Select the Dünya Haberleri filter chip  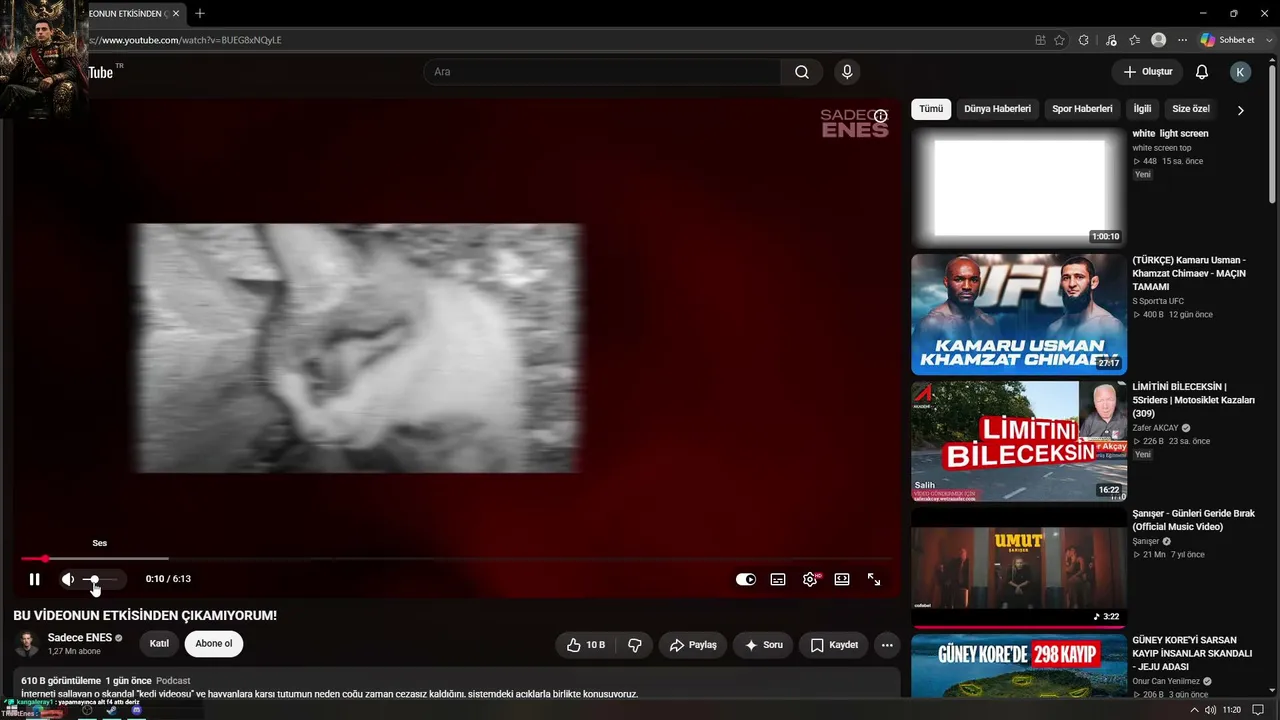(997, 109)
